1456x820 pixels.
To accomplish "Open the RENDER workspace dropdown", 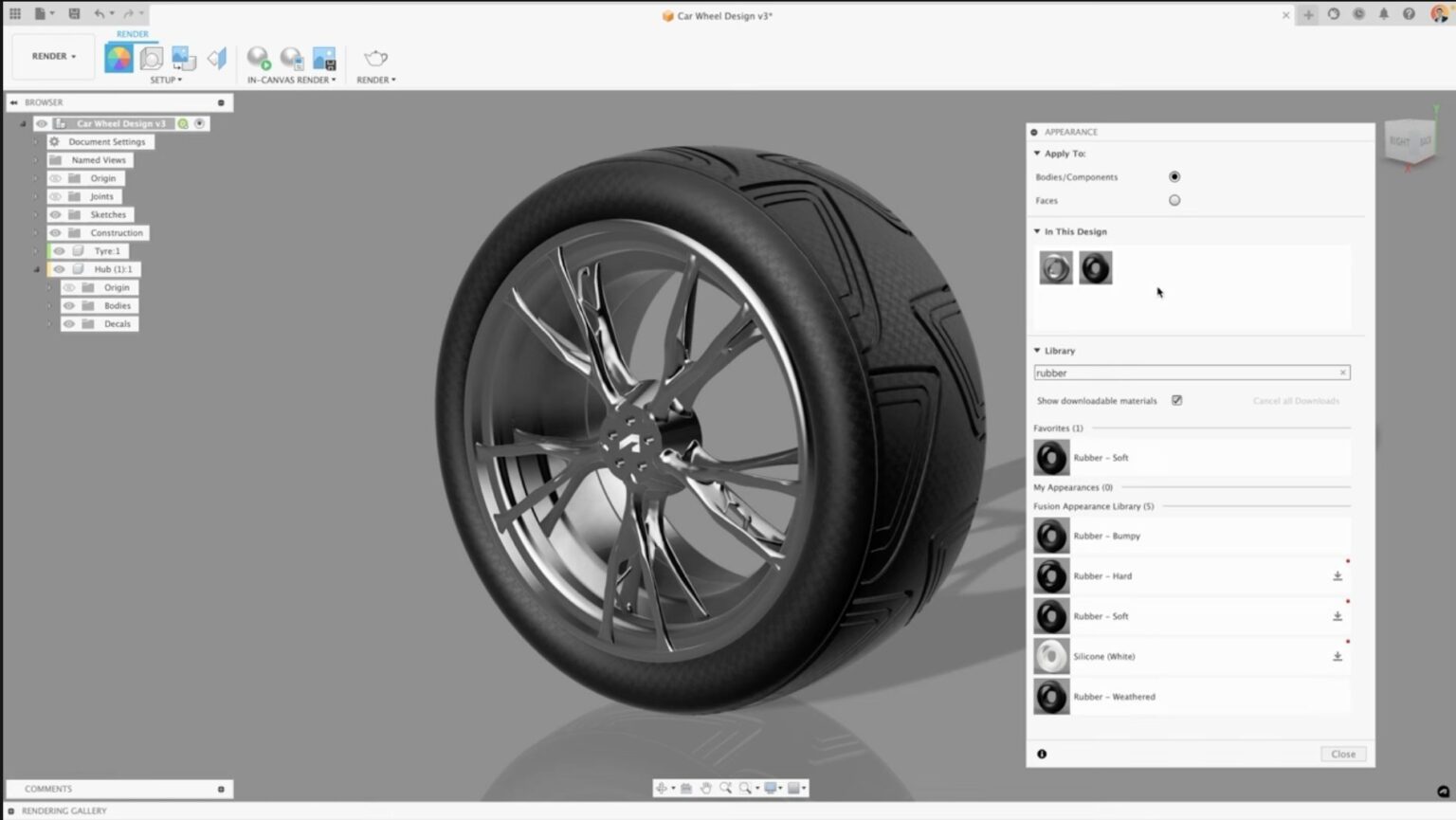I will tap(52, 56).
